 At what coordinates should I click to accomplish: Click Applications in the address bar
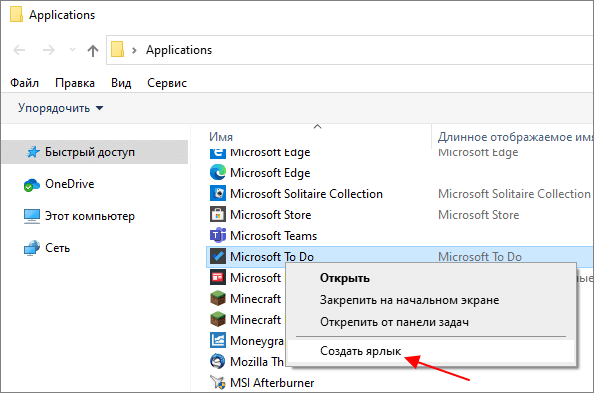pos(179,50)
